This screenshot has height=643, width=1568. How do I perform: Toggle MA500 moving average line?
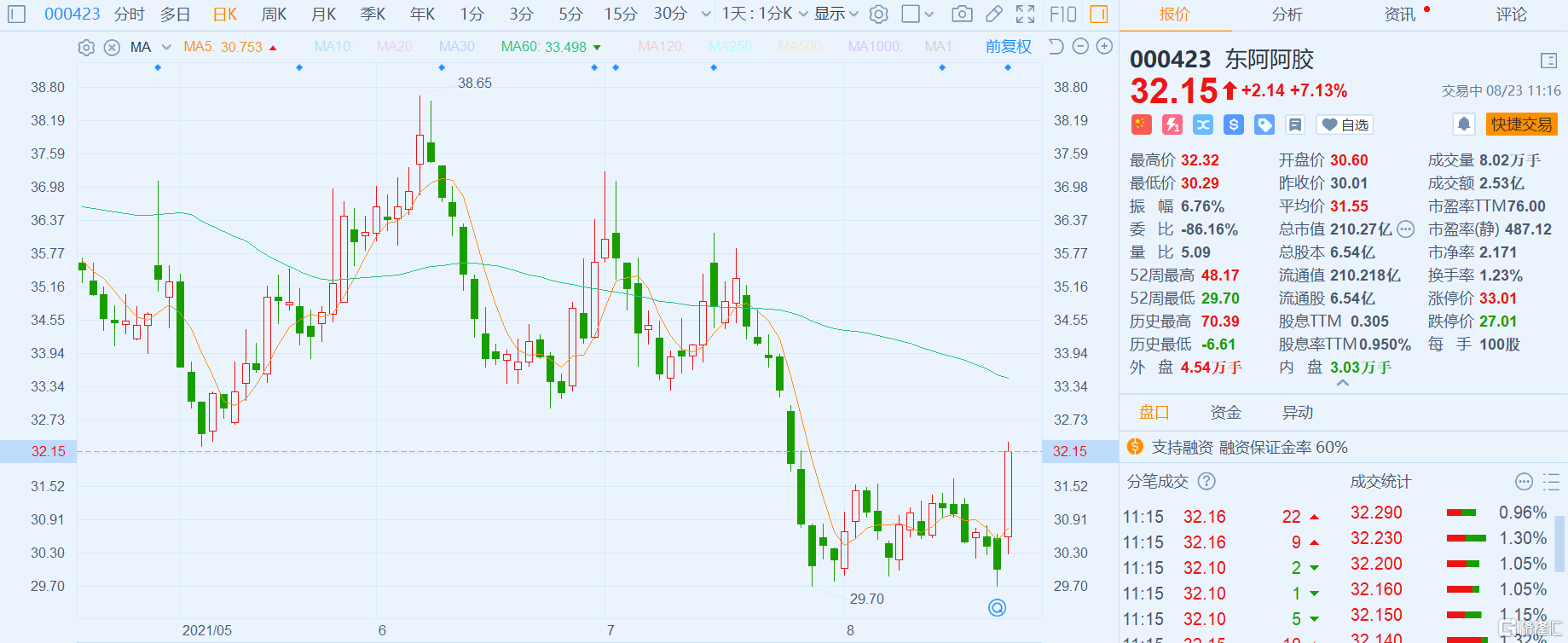(800, 47)
